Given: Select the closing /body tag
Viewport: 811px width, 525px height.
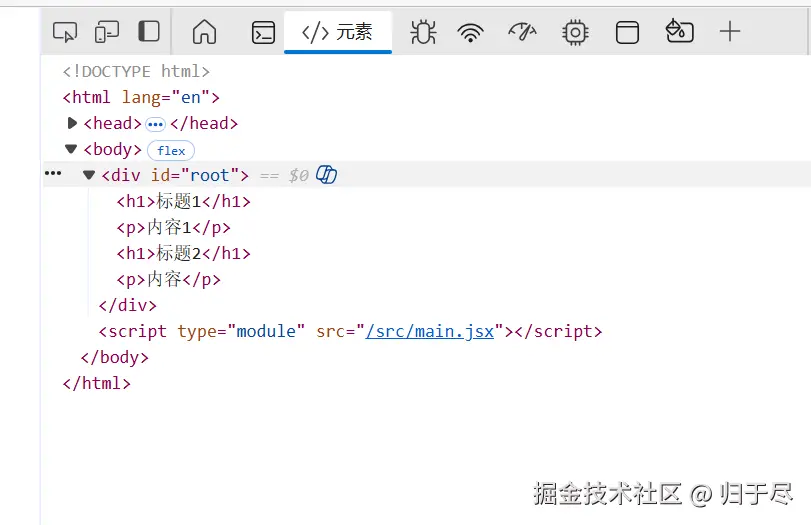Looking at the screenshot, I should 115,357.
